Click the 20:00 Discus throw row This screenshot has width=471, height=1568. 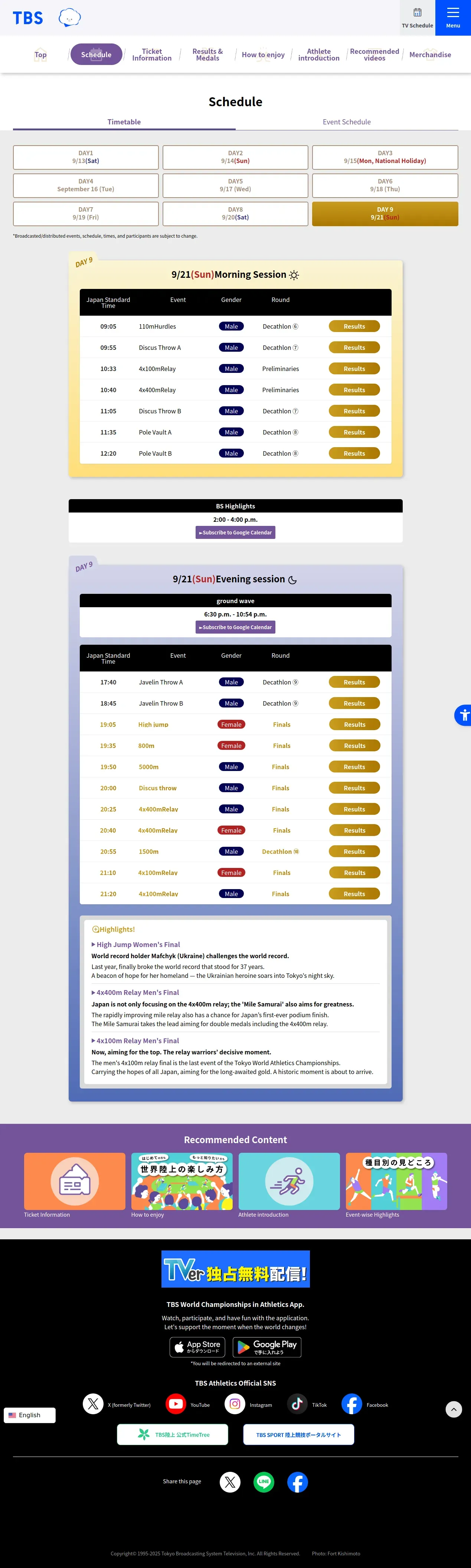point(235,788)
